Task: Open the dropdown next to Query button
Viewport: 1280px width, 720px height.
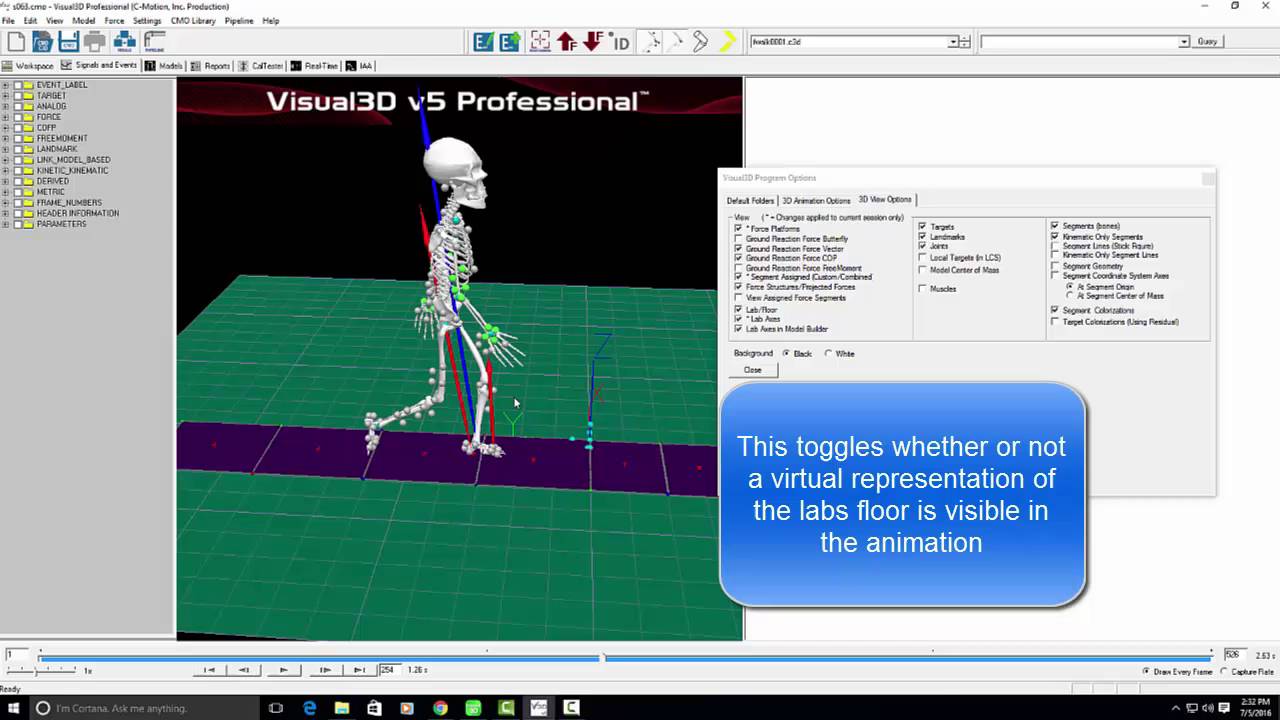Action: [x=1184, y=42]
